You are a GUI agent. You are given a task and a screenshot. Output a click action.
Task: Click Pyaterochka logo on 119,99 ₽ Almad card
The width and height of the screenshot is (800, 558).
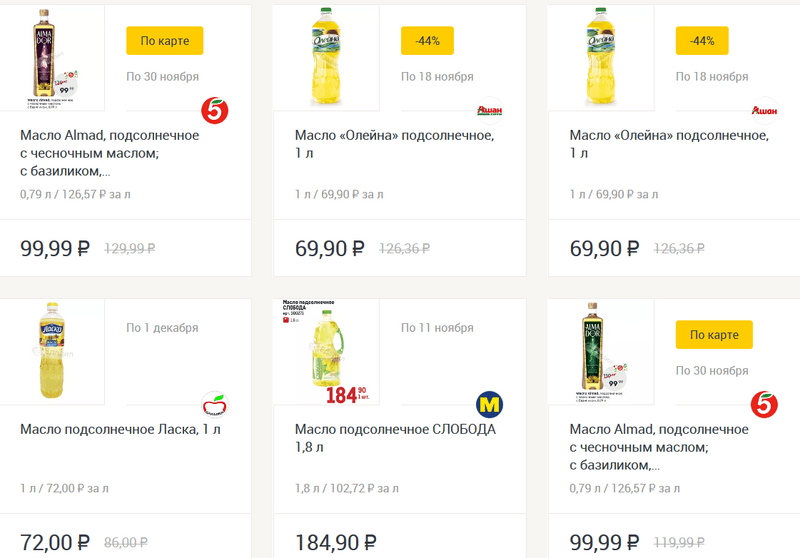tap(764, 404)
